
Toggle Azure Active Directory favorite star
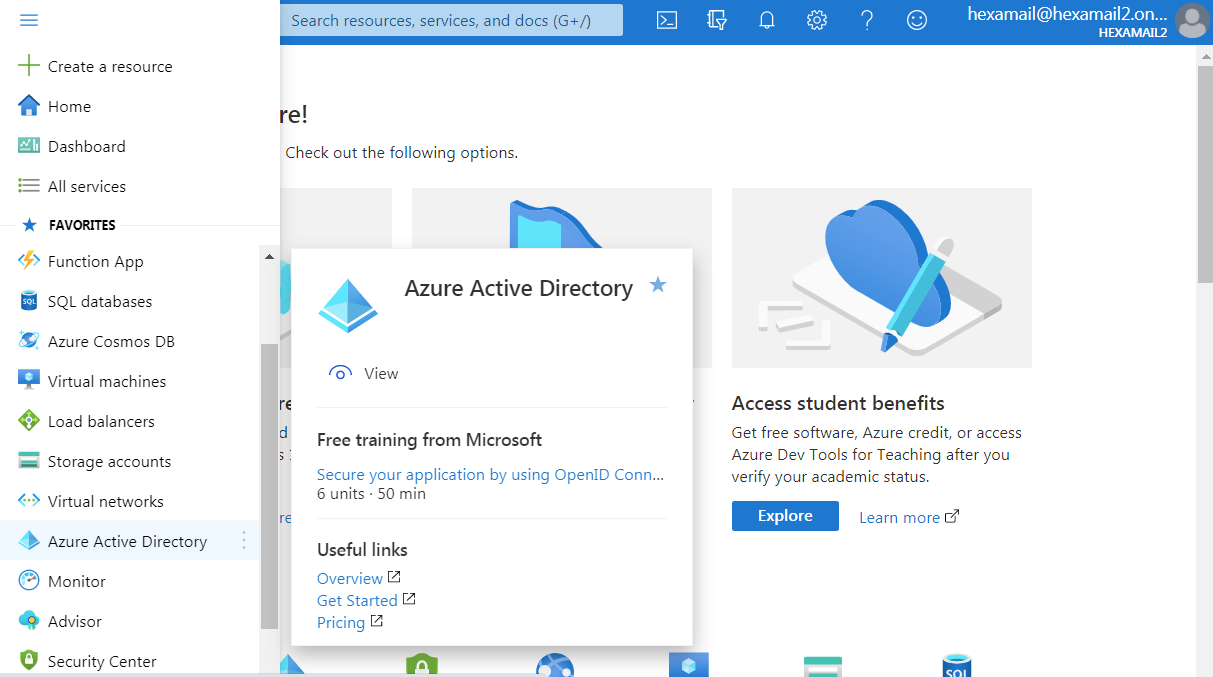(657, 285)
